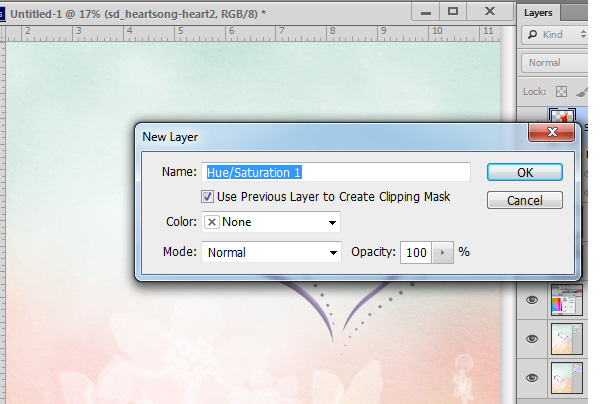Select the middle pastel layer thumbnail
Screen dimensions: 600x404
[x=567, y=339]
